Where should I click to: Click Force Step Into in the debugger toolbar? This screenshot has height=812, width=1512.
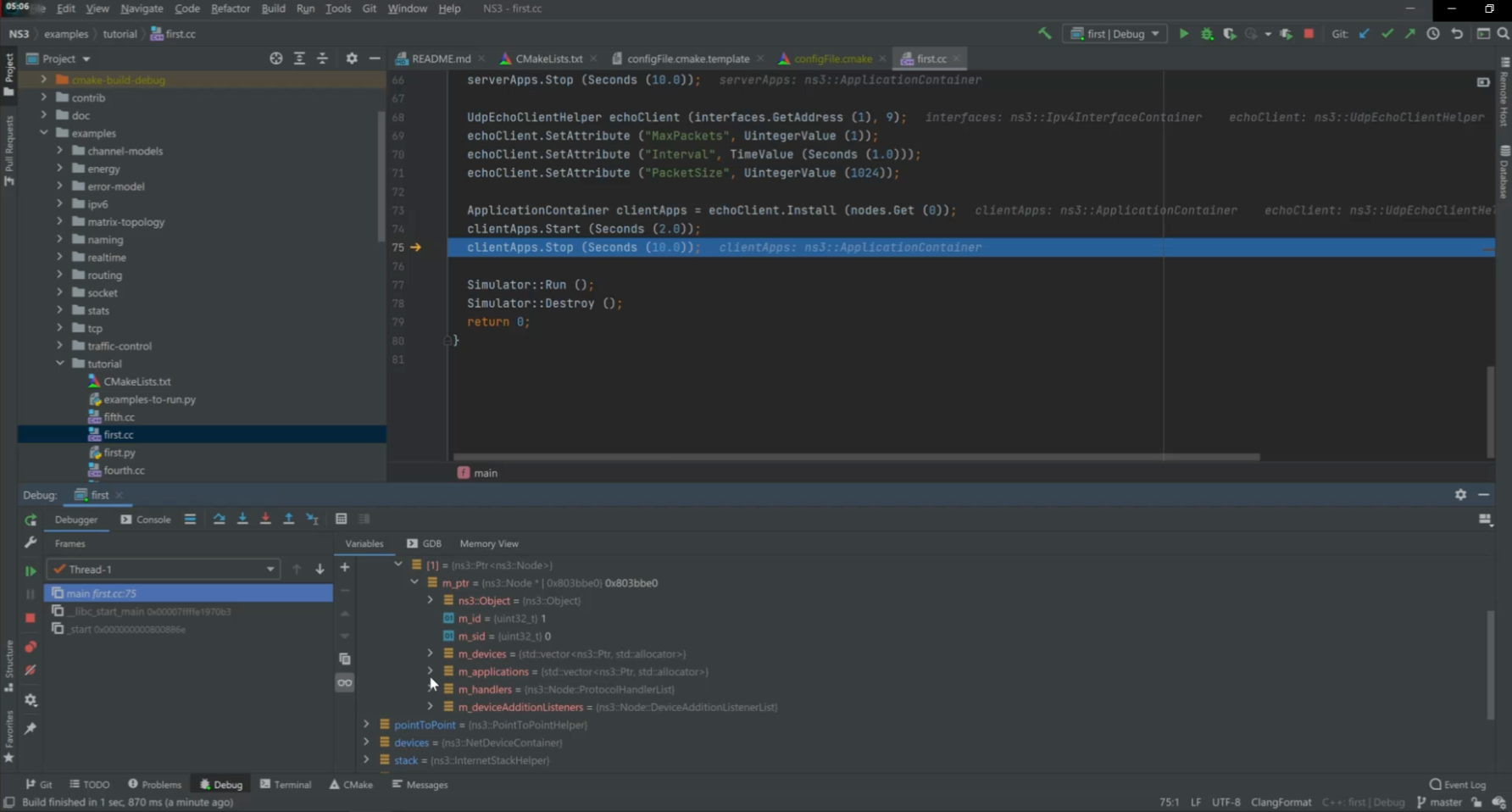(x=265, y=519)
